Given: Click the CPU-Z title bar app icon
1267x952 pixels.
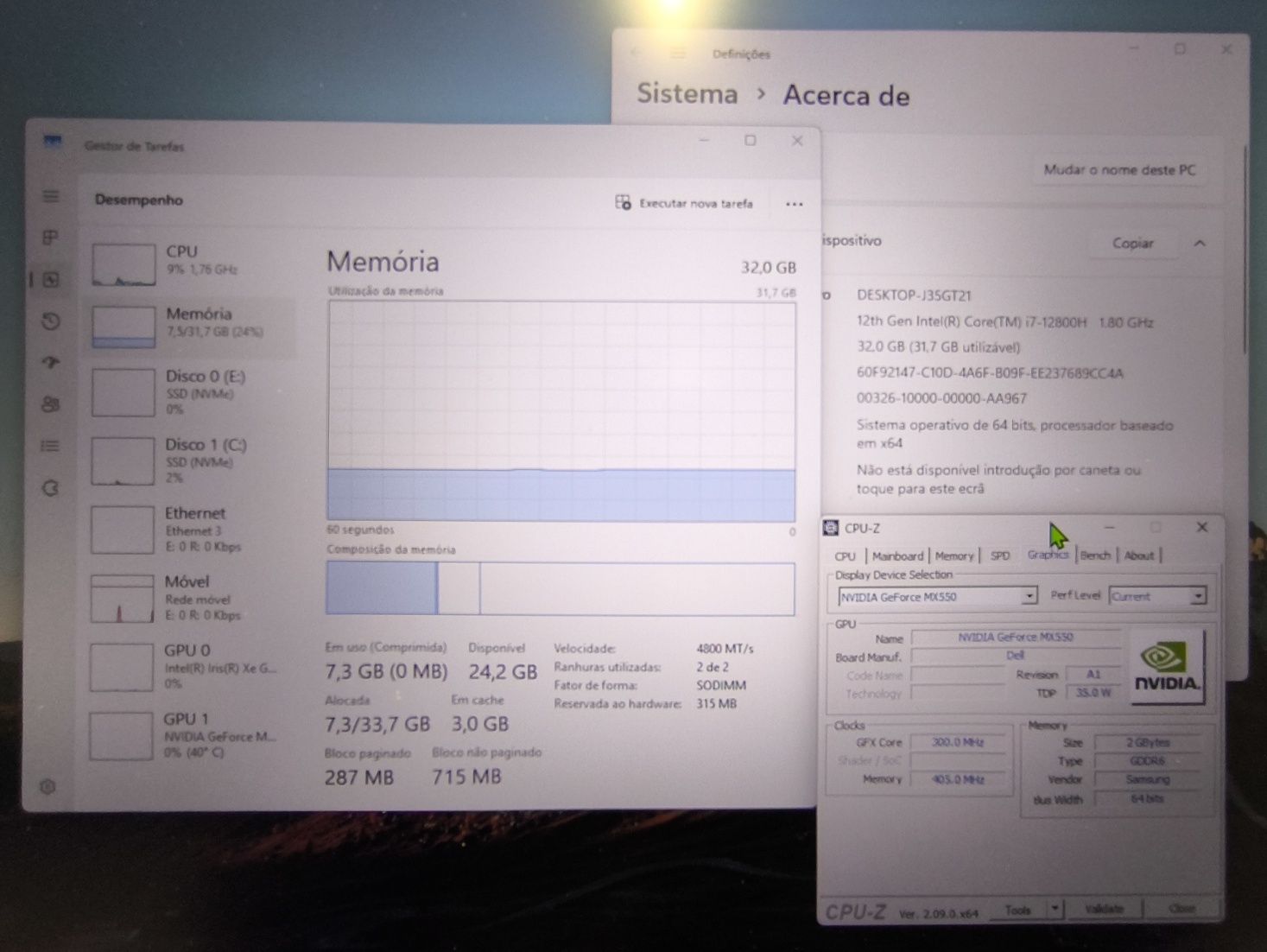Looking at the screenshot, I should (x=831, y=528).
